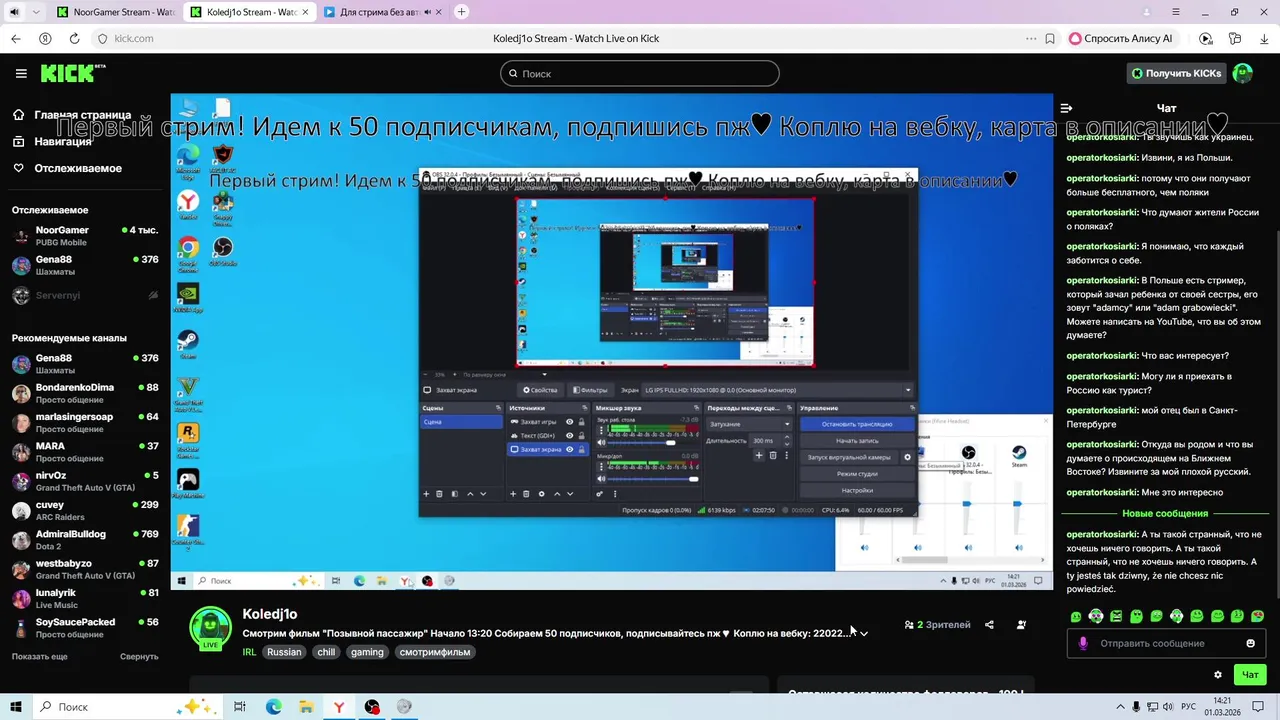
Task: Open the address bar three-dots menu
Action: 1031,38
